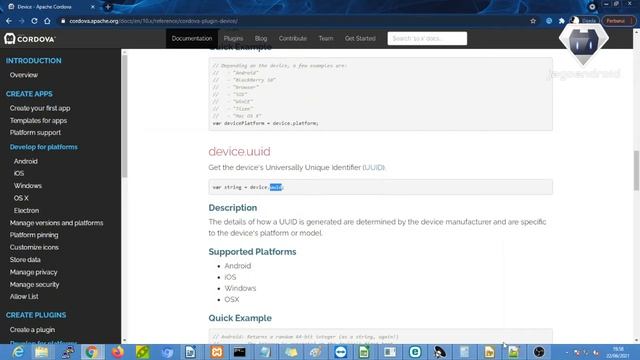This screenshot has height=360, width=640.
Task: Focus the browser address bar
Action: (x=294, y=21)
